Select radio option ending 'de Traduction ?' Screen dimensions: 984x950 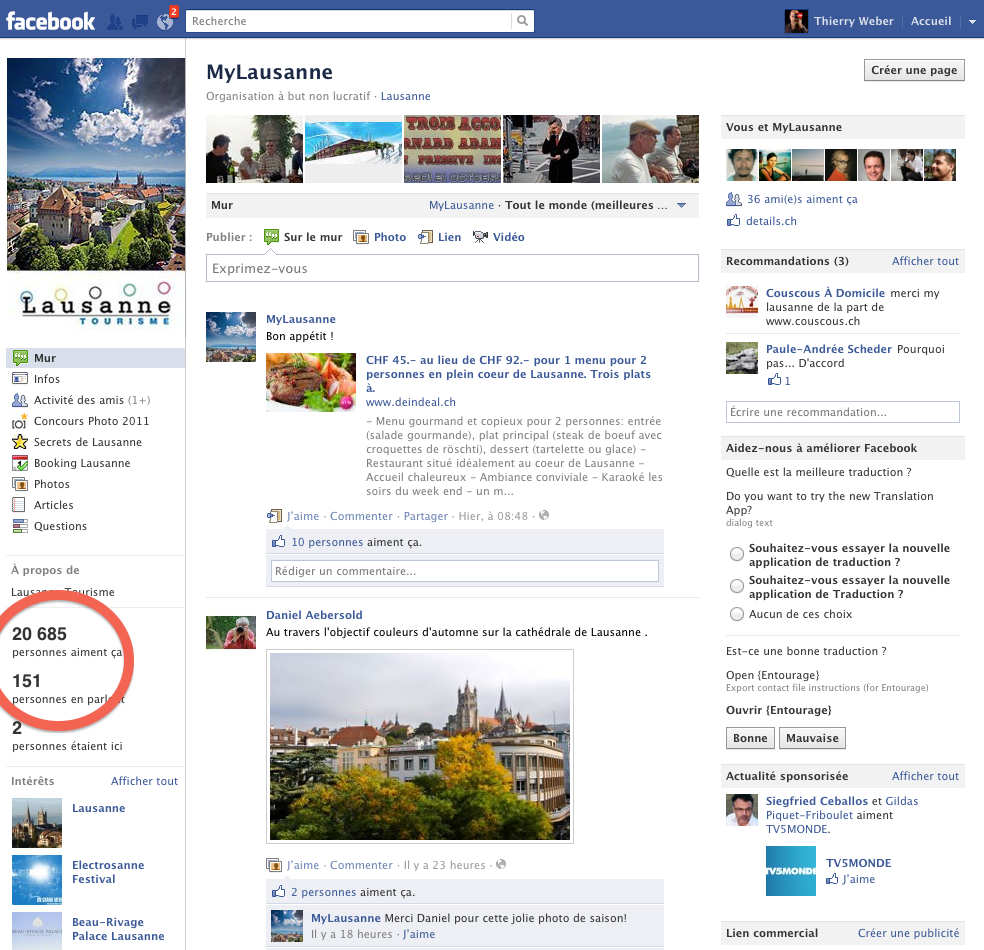(737, 586)
